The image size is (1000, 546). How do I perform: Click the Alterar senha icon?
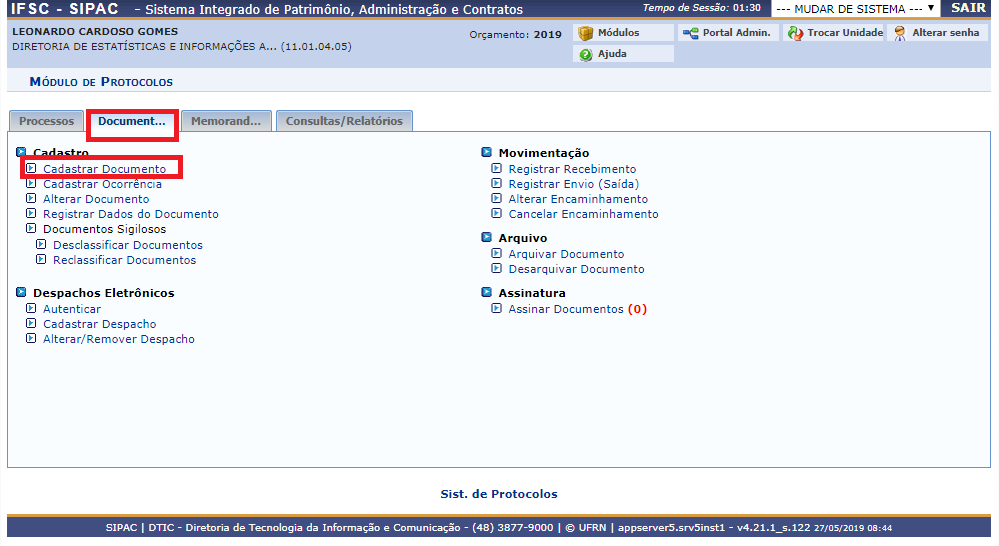(x=899, y=33)
